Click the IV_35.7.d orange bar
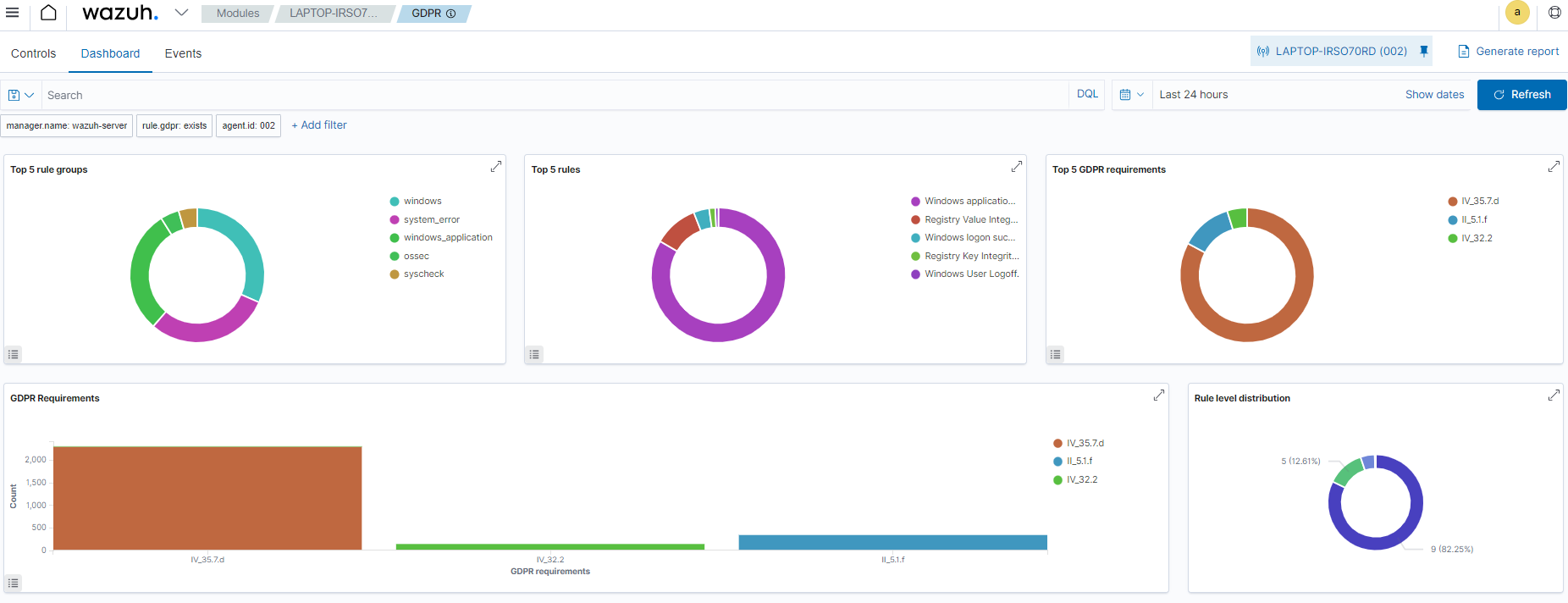The width and height of the screenshot is (1568, 603). (207, 498)
